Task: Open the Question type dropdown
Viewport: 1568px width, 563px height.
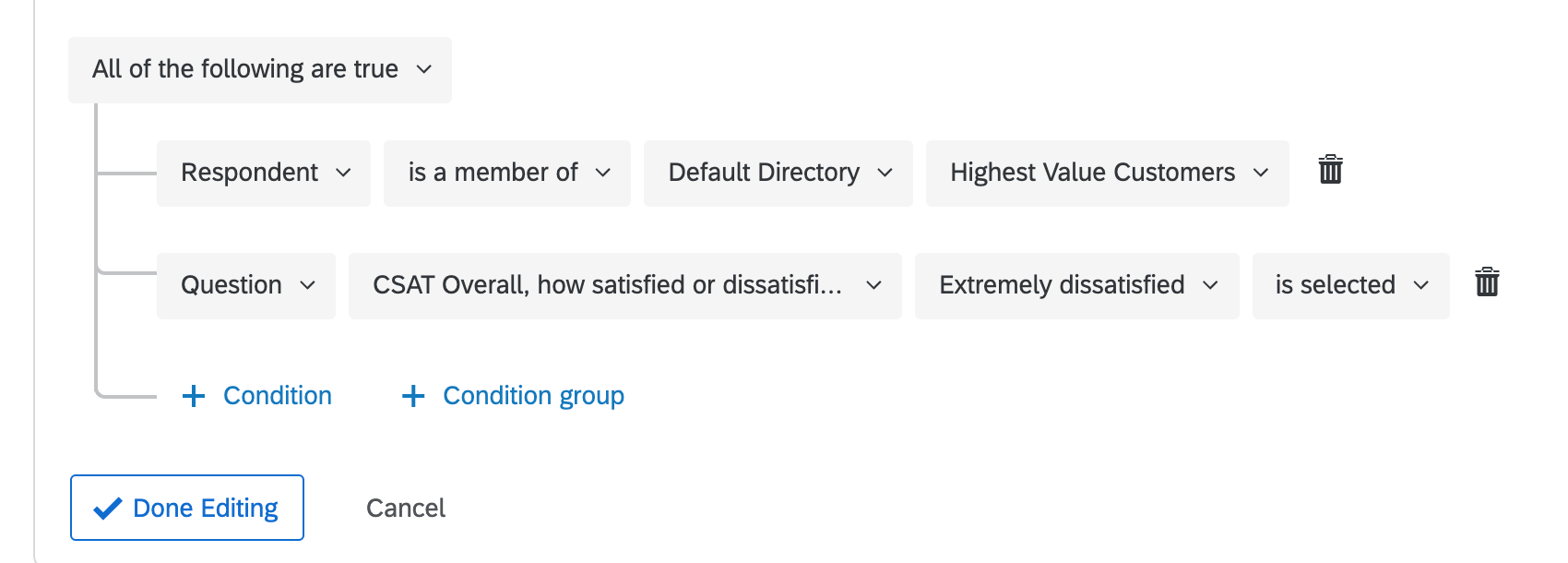Action: 246,285
